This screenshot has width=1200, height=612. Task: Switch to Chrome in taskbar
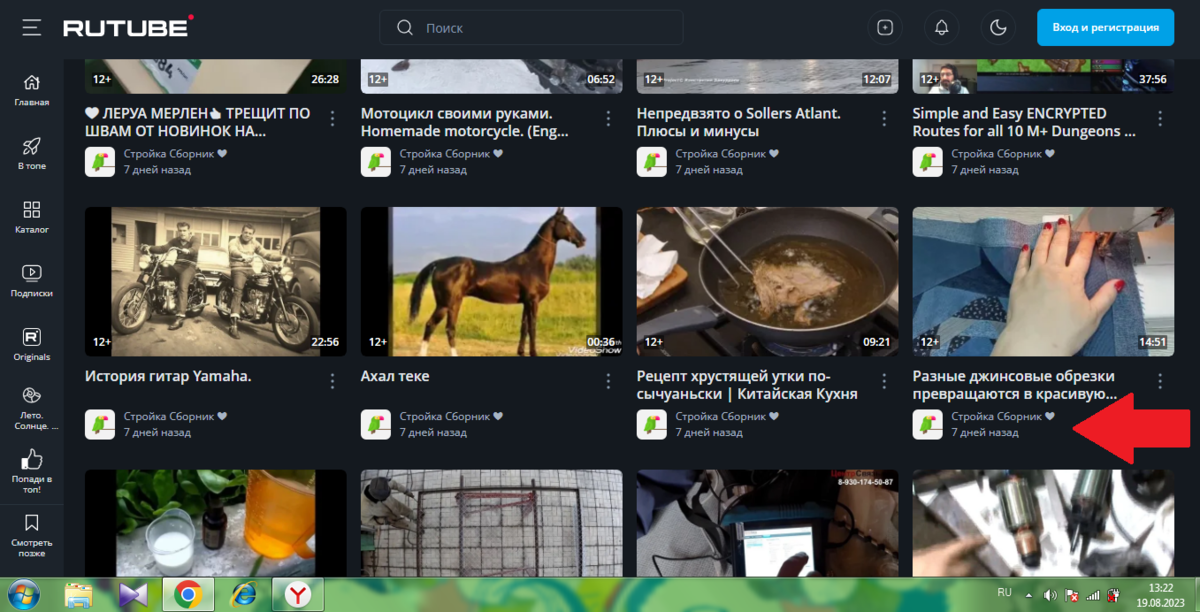(x=187, y=595)
